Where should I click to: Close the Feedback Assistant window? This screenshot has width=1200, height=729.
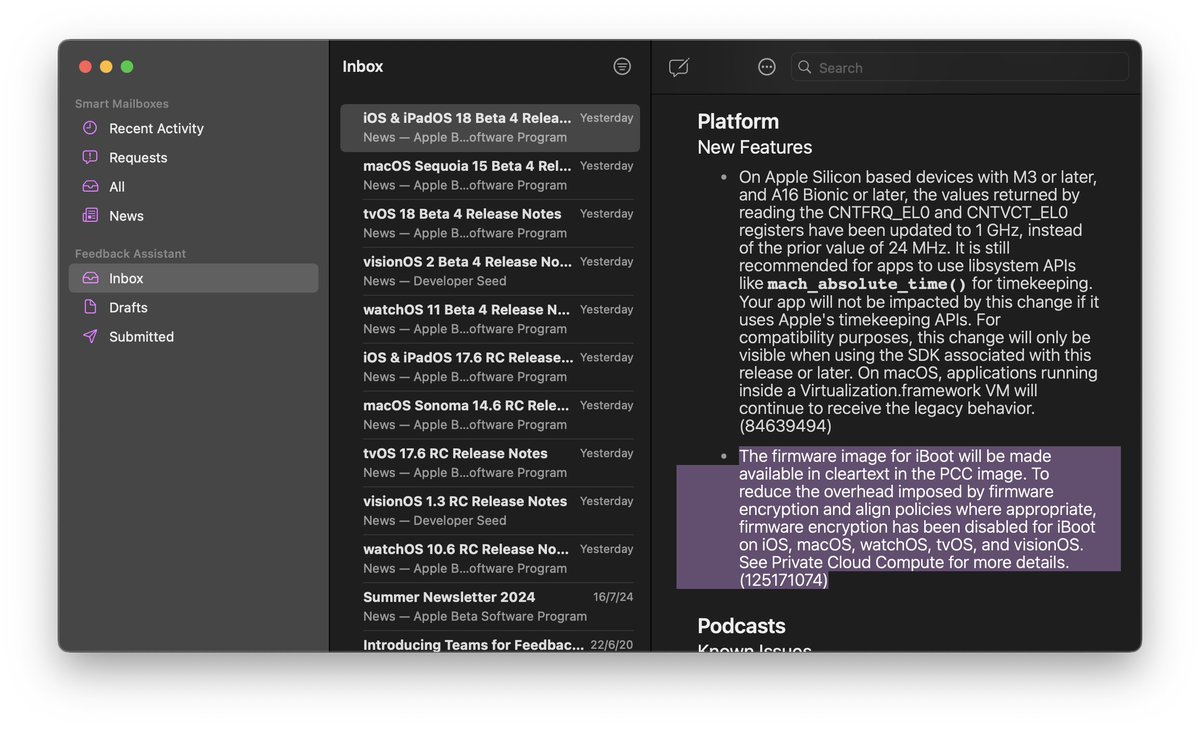pyautogui.click(x=85, y=67)
